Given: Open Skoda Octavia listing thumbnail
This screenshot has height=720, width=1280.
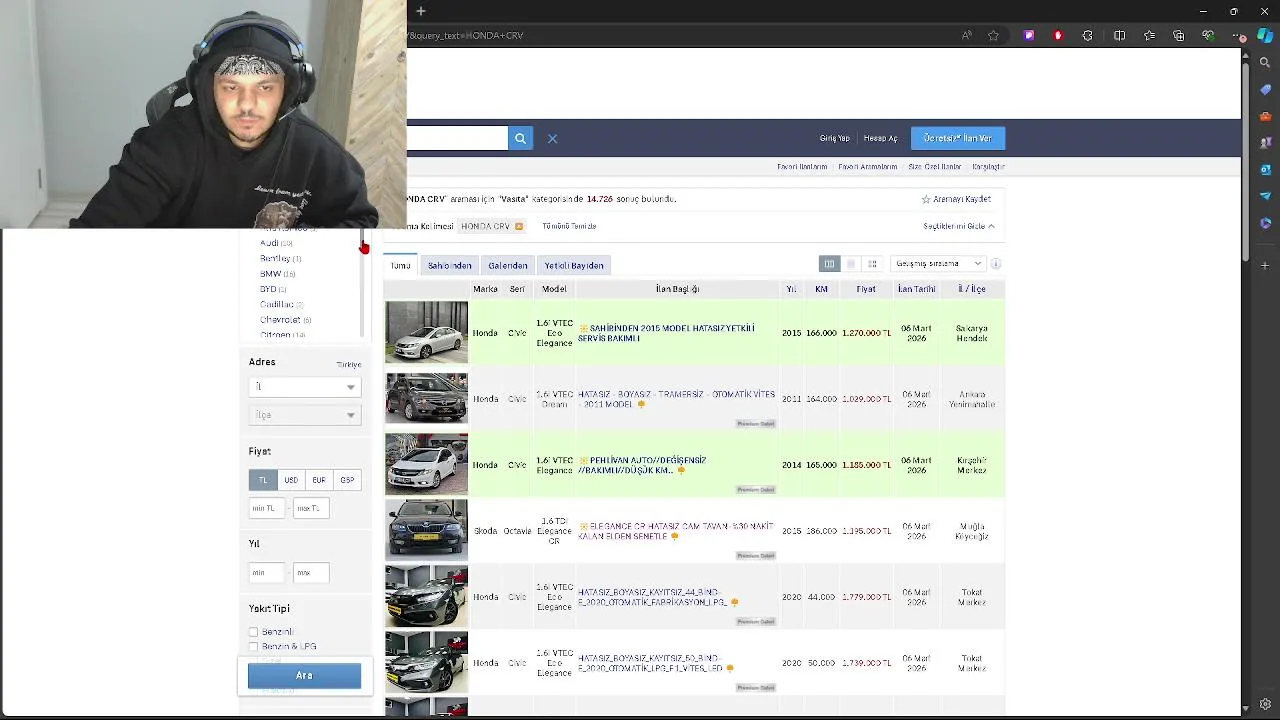Looking at the screenshot, I should pos(426,530).
